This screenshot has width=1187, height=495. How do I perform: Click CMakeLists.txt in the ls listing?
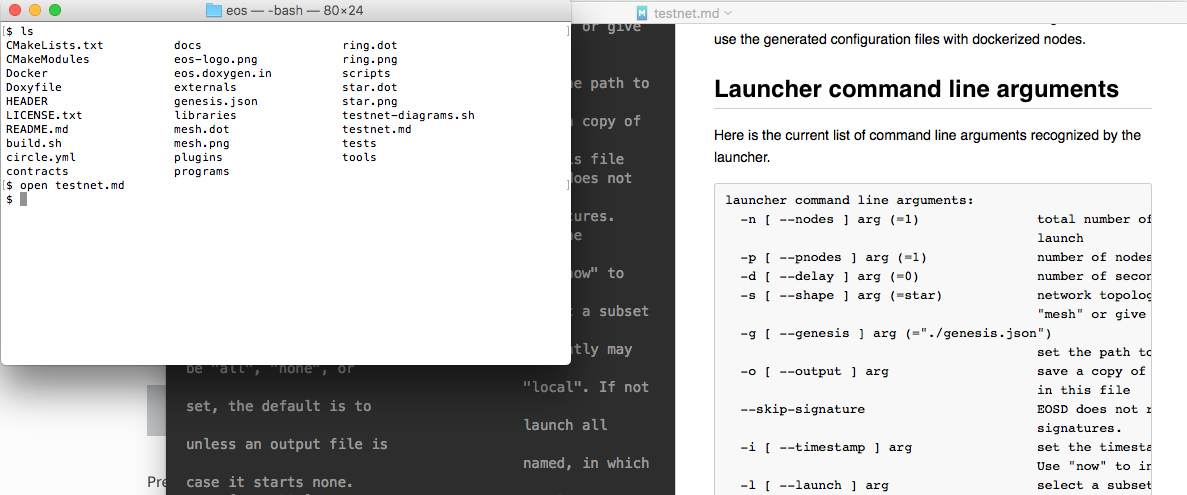(x=55, y=45)
